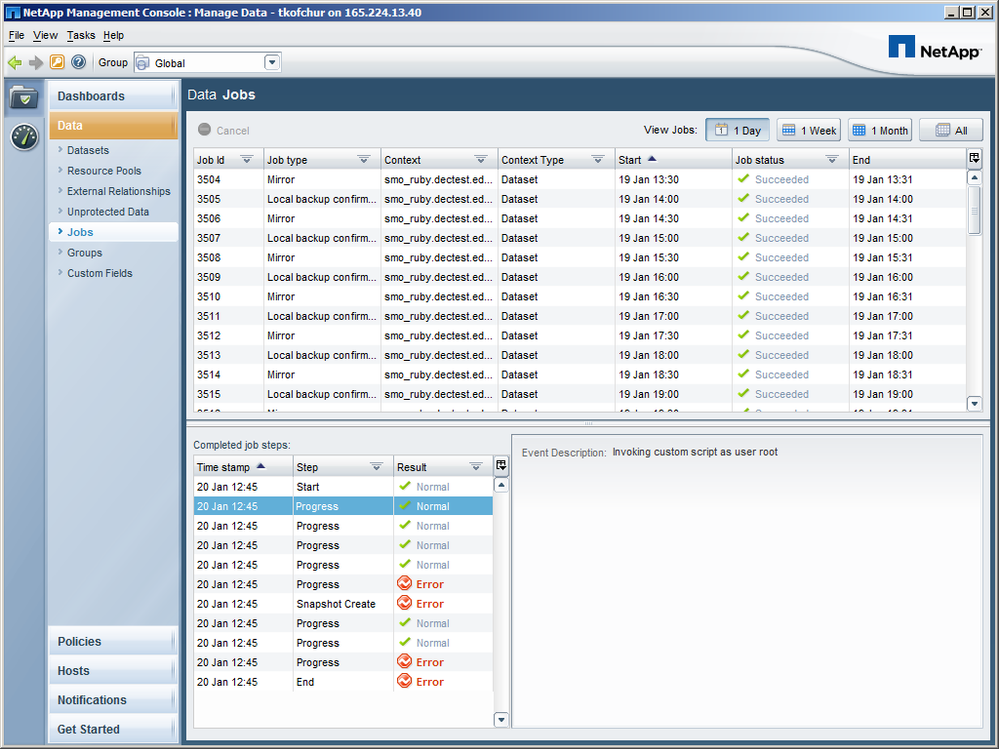This screenshot has width=999, height=749.
Task: Select the shield folder icon in left strip
Action: [x=24, y=97]
